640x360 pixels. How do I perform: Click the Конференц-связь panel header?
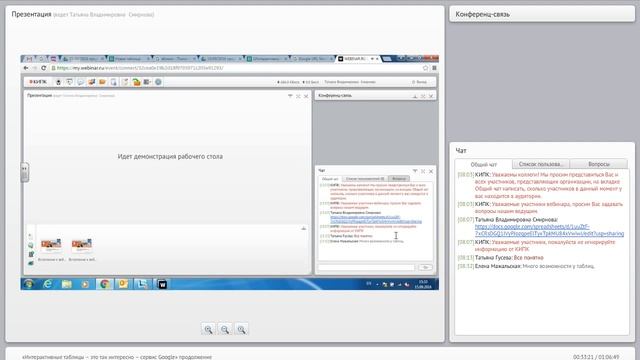[x=542, y=14]
